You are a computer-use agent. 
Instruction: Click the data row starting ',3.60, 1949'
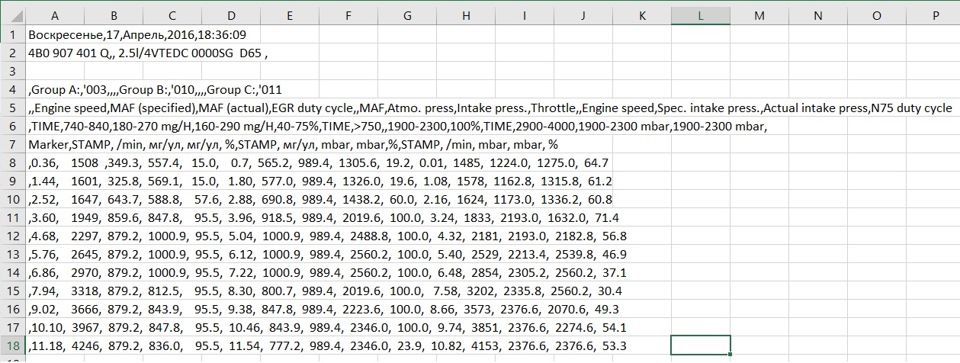[x=324, y=218]
